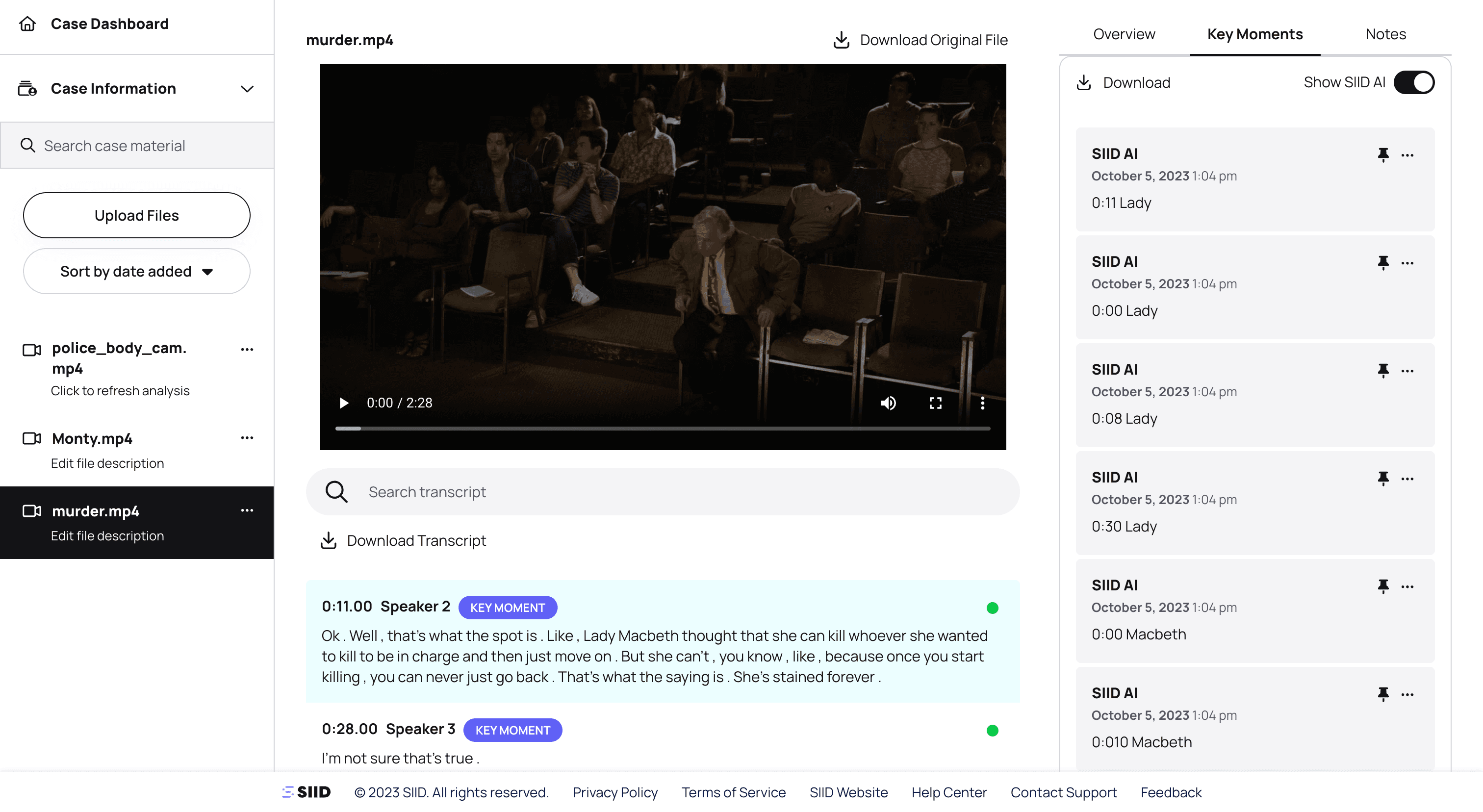Click the video progress bar
This screenshot has width=1483, height=812.
[x=662, y=428]
